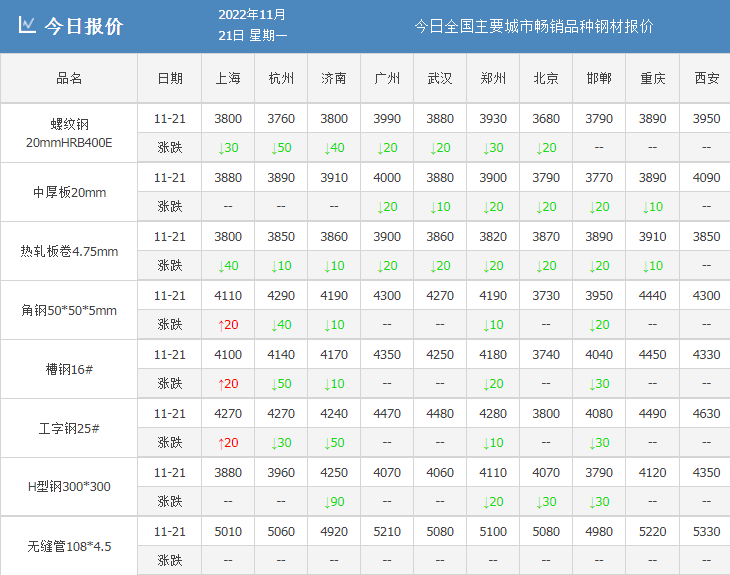Click the green ↓50 arrow in 杭州 螺纹钢 row
Screen dimensions: 730x575
point(274,148)
